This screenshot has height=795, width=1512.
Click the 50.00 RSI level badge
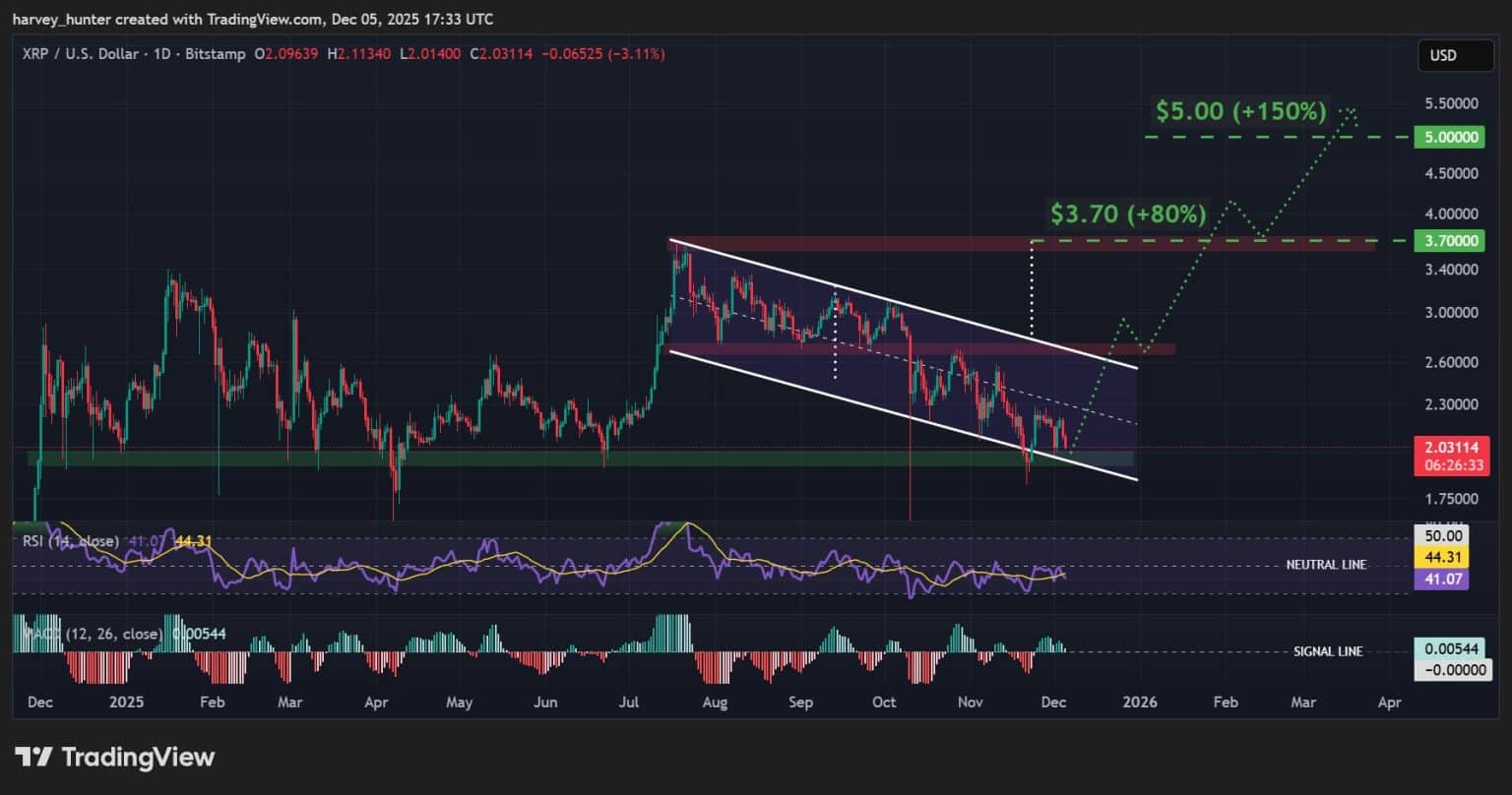pos(1441,536)
